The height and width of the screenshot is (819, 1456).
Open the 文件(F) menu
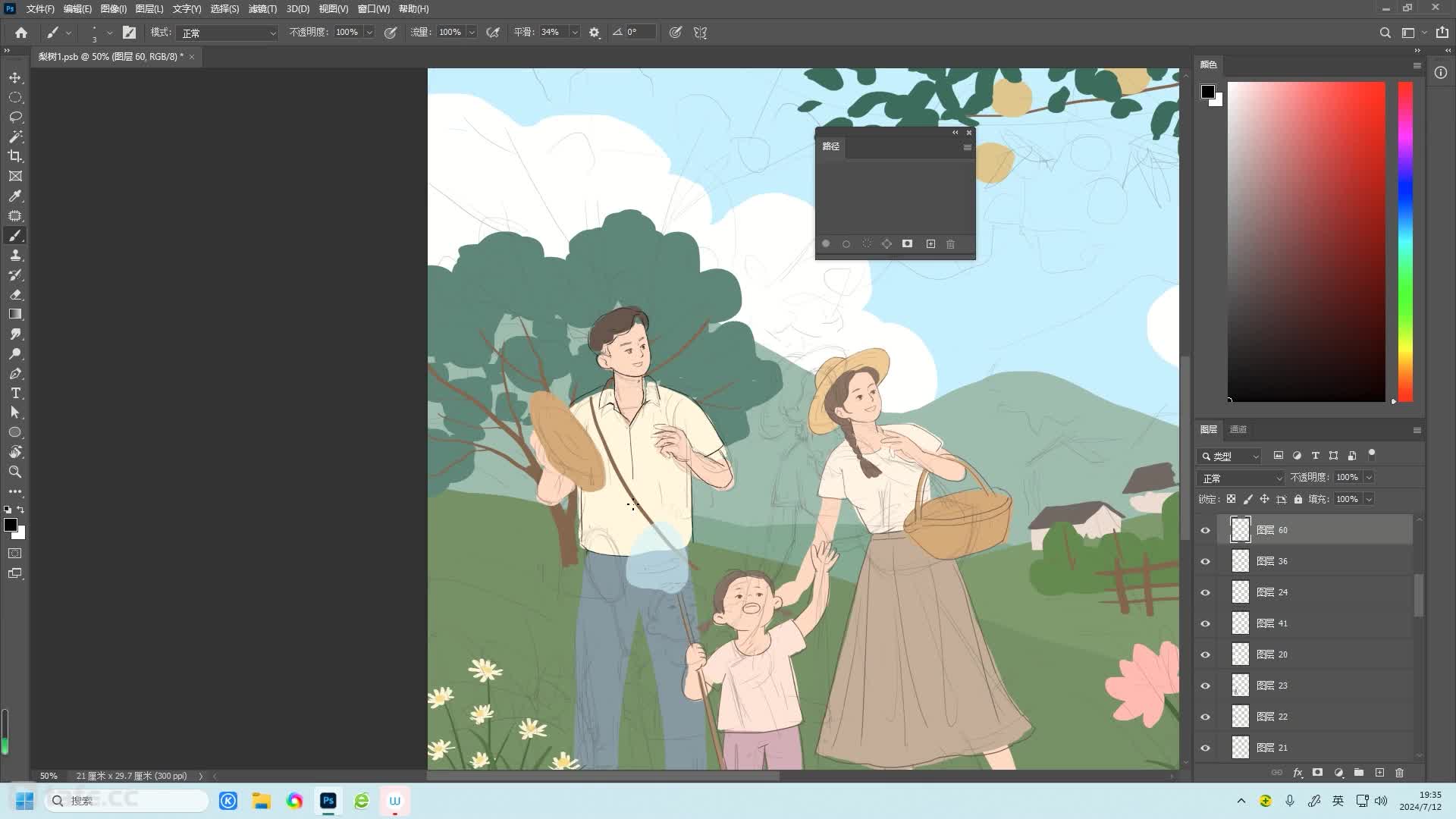pyautogui.click(x=40, y=9)
